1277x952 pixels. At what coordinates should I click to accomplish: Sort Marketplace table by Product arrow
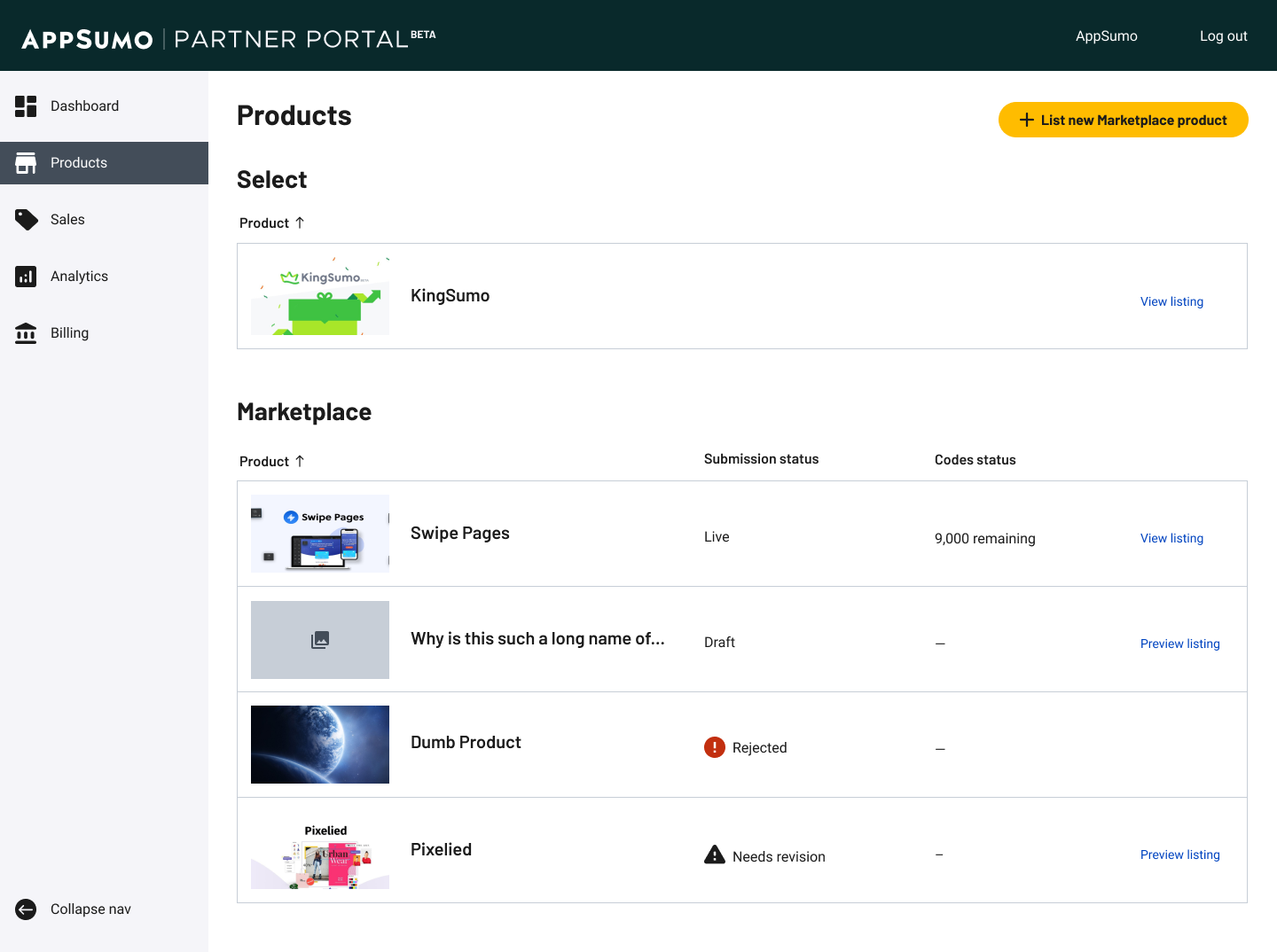point(300,461)
